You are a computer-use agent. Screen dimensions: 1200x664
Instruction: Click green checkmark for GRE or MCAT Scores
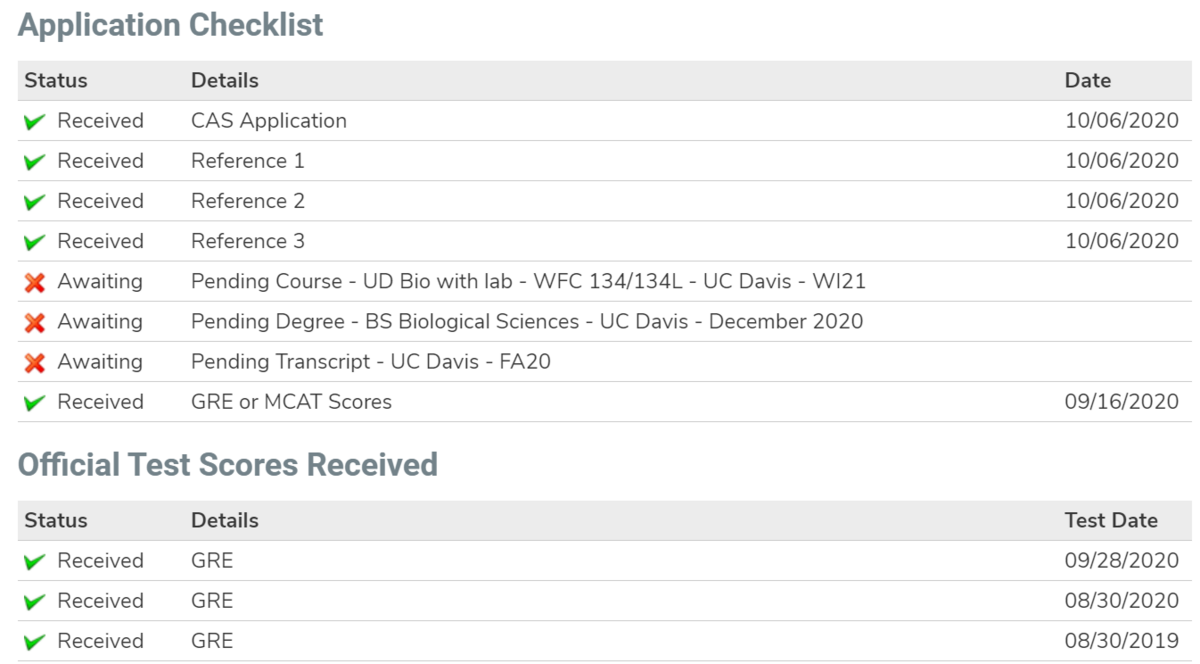(x=35, y=402)
